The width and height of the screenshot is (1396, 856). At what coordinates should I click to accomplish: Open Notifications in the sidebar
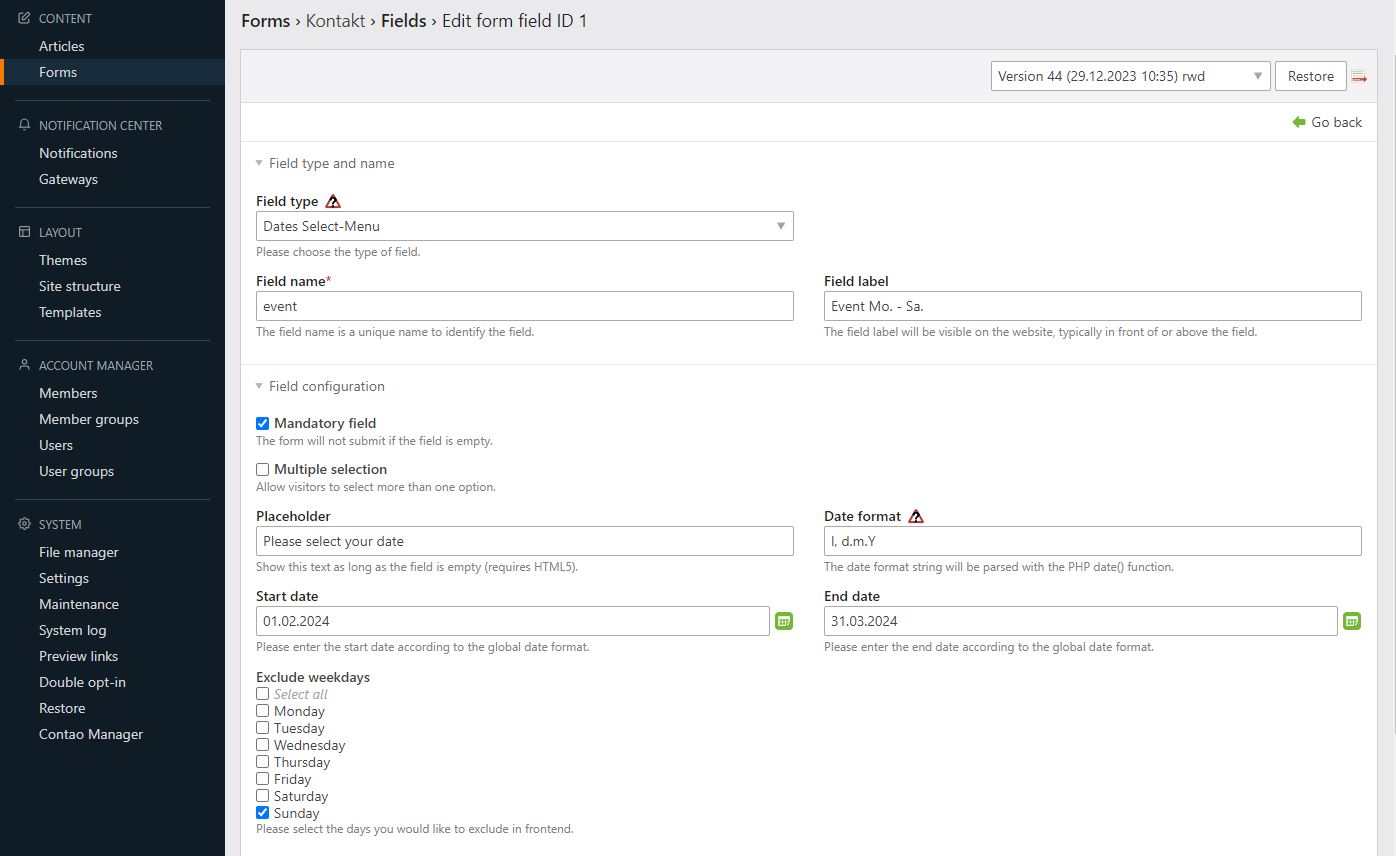78,153
